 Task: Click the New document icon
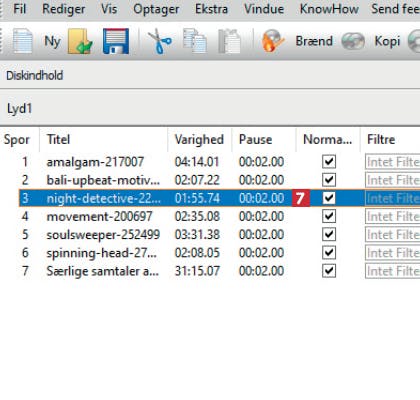point(22,41)
